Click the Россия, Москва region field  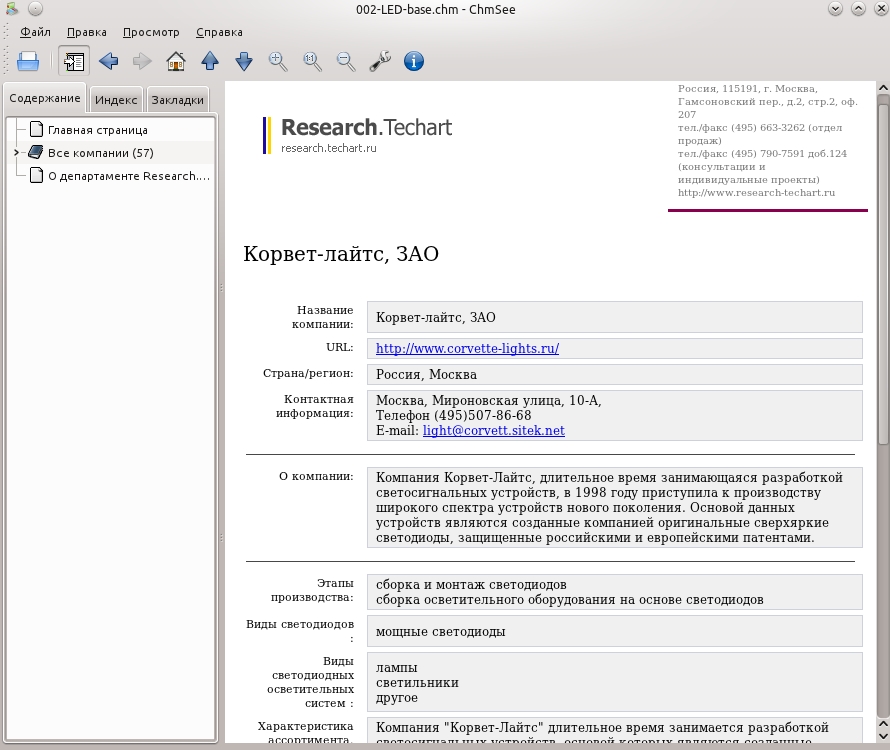615,375
